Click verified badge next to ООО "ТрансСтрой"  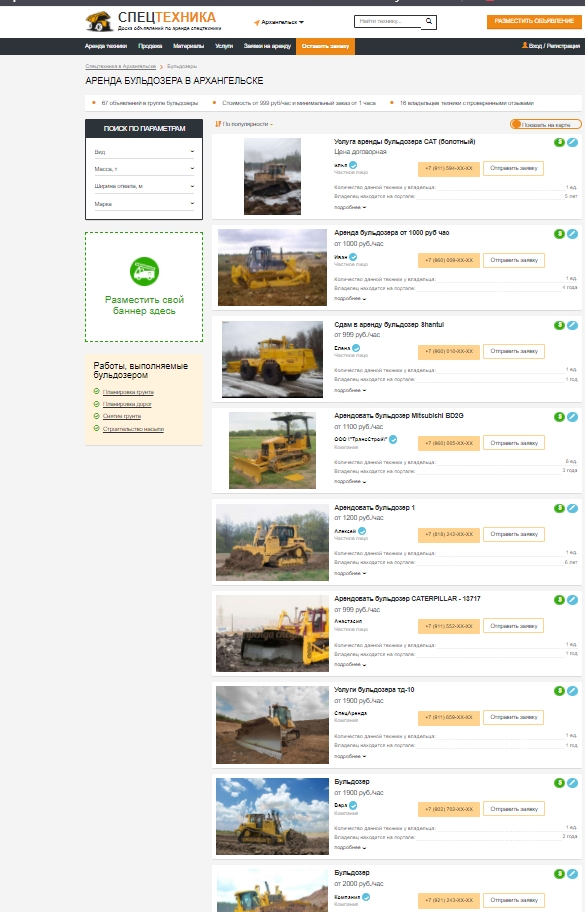(x=393, y=439)
